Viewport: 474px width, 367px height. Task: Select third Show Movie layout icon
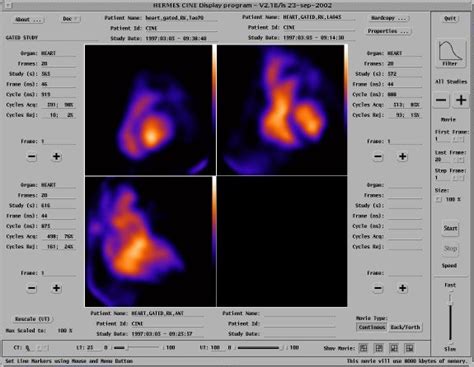point(394,348)
